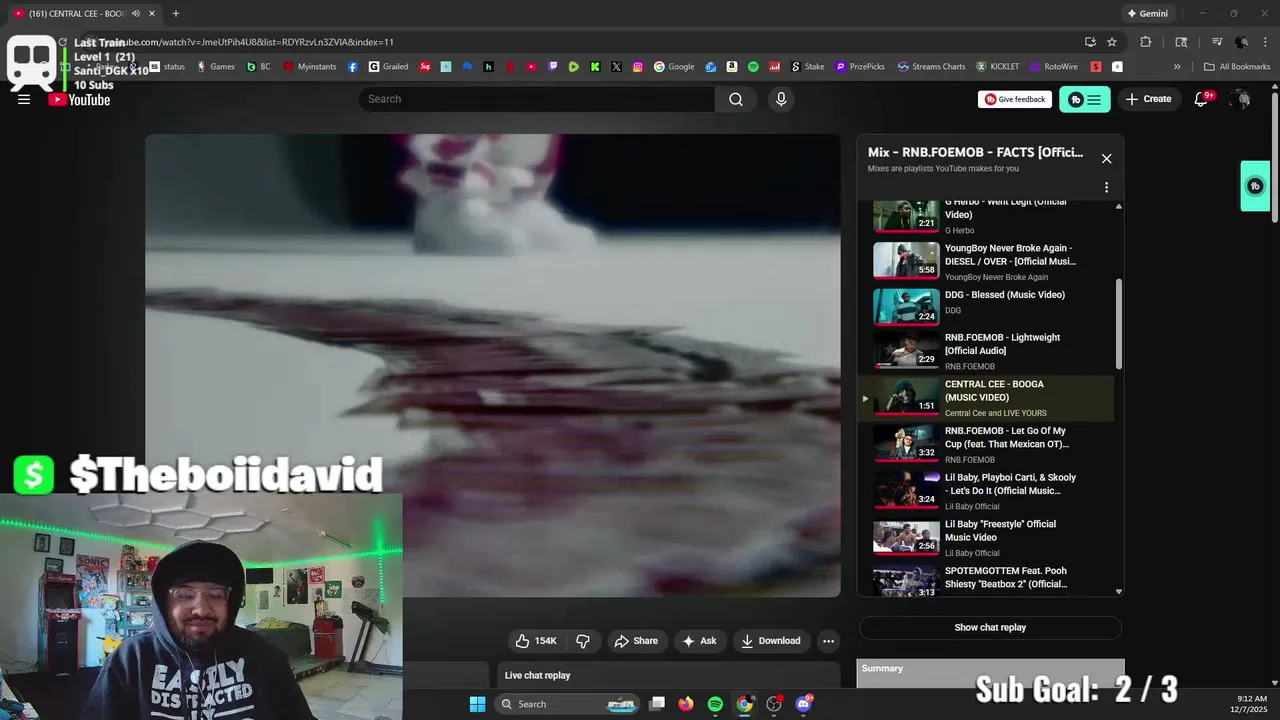Dislike the video with thumbs down

tap(583, 641)
